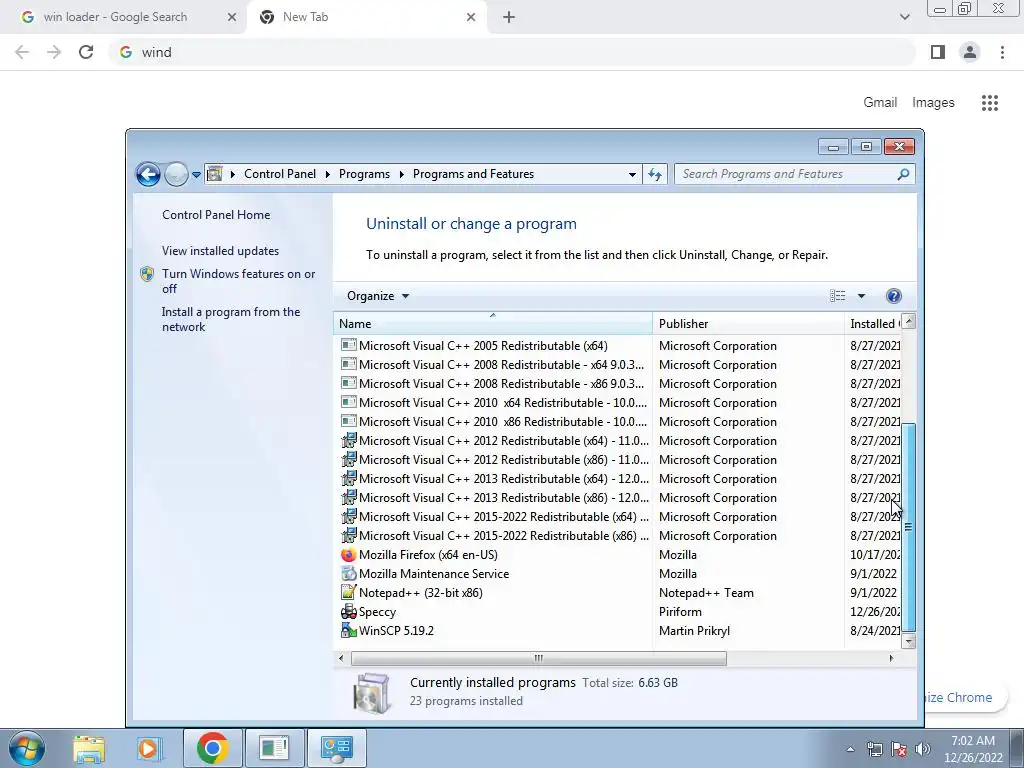1024x768 pixels.
Task: Switch to 'win loader - Google Search' Chrome tab
Action: [x=124, y=17]
